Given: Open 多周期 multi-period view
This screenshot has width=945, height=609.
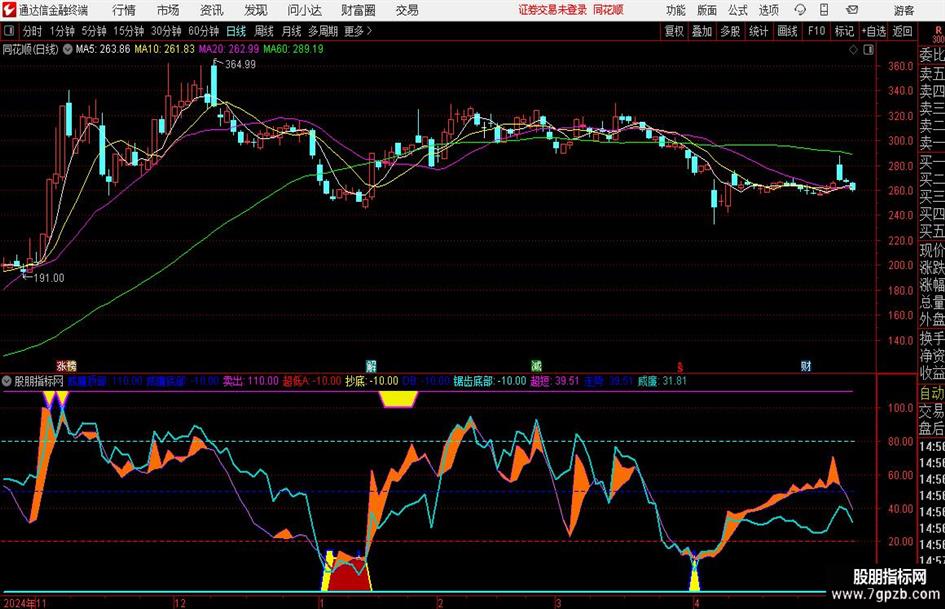Looking at the screenshot, I should (x=323, y=31).
